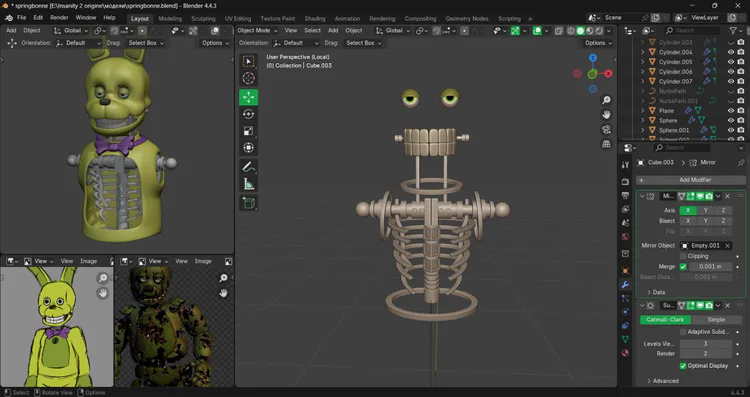
Task: Expand the Advanced subdivision section
Action: point(662,381)
